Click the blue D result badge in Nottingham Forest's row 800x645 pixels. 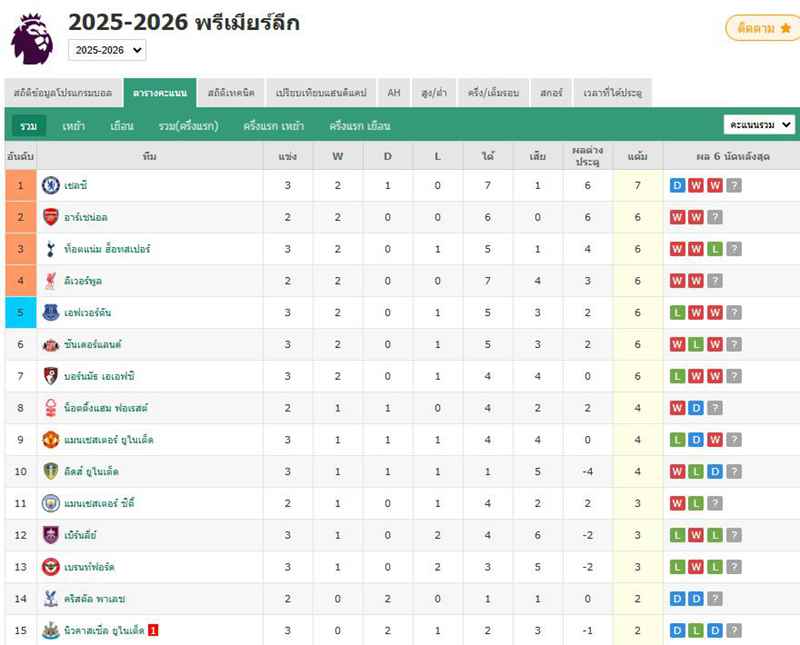[x=696, y=408]
